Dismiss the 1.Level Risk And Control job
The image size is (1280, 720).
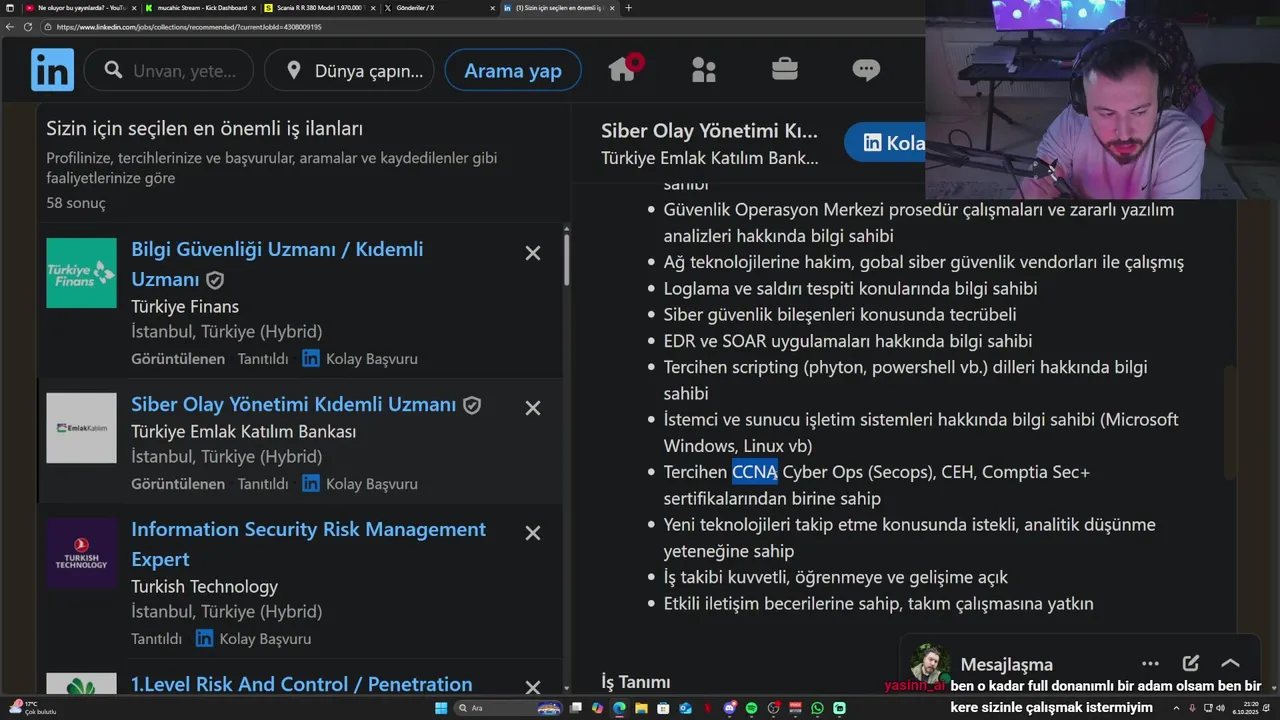coord(533,687)
